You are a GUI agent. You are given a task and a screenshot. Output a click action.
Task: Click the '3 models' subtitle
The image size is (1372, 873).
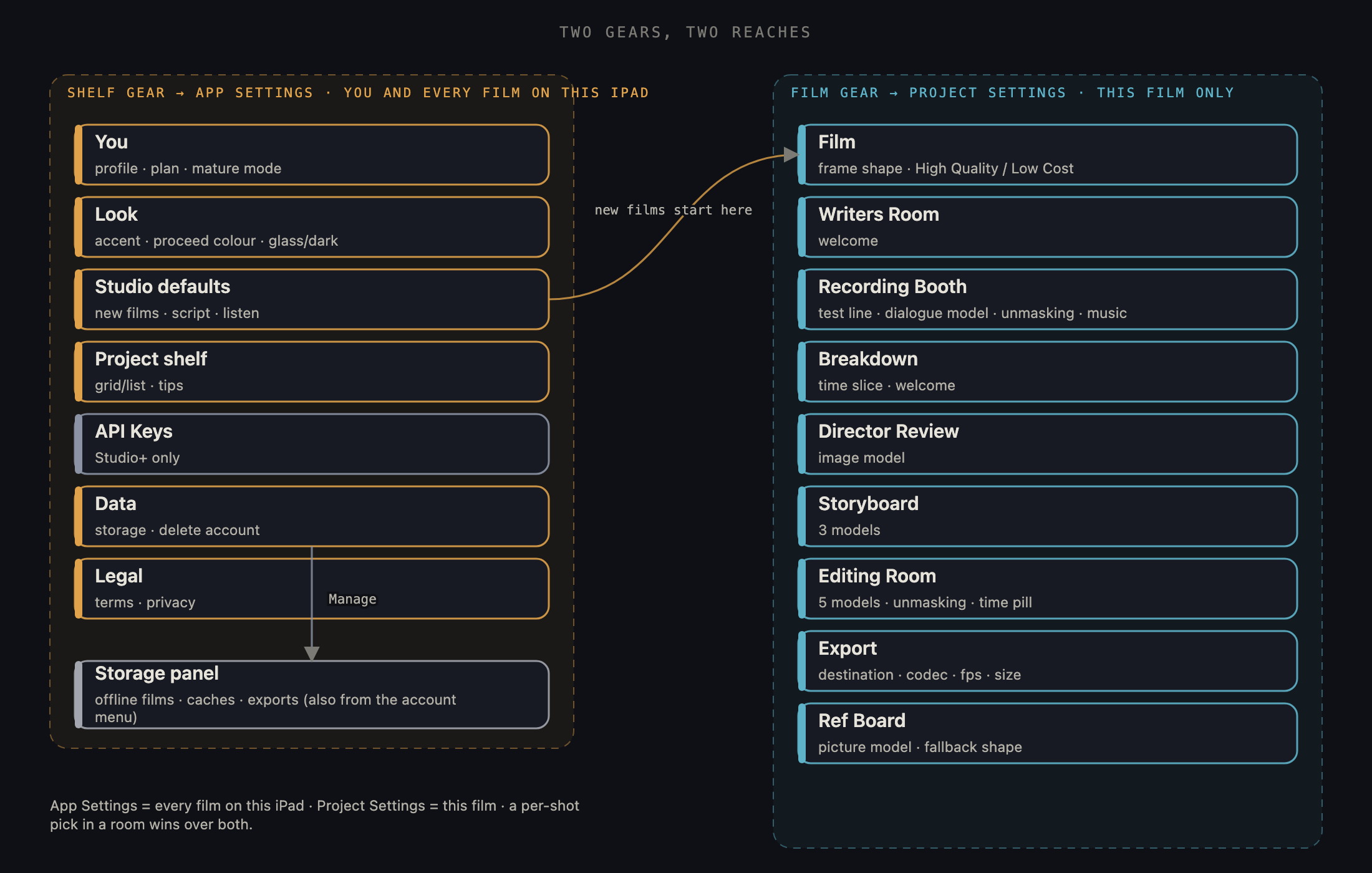point(849,530)
